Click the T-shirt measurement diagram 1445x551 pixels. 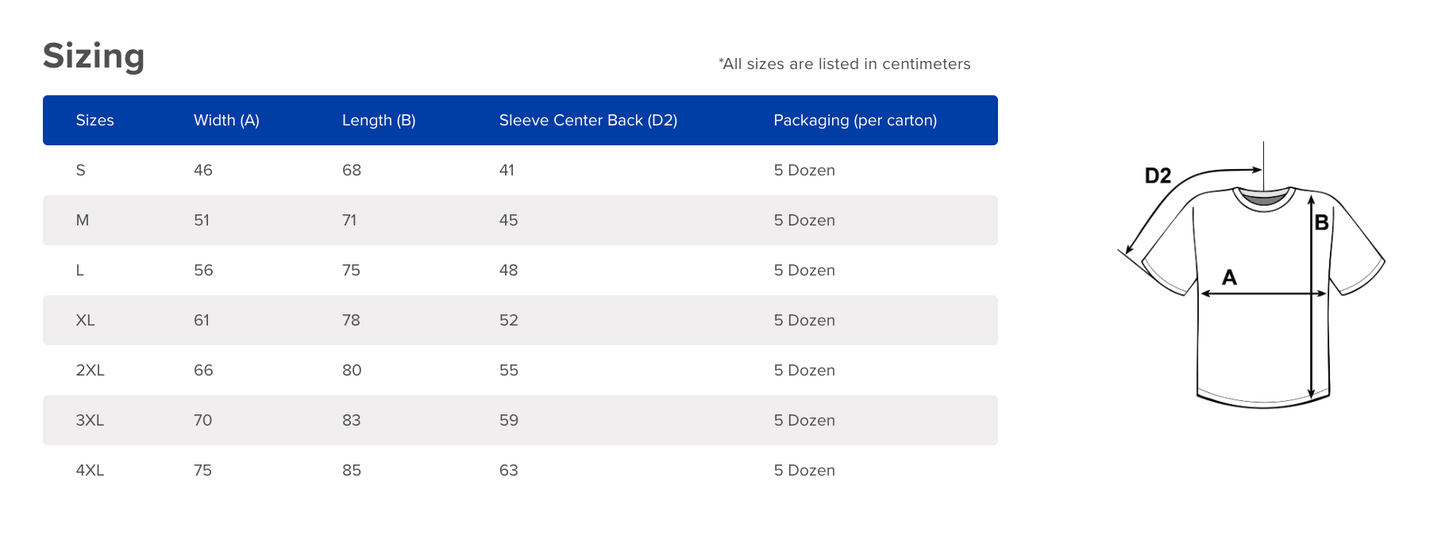[1251, 276]
